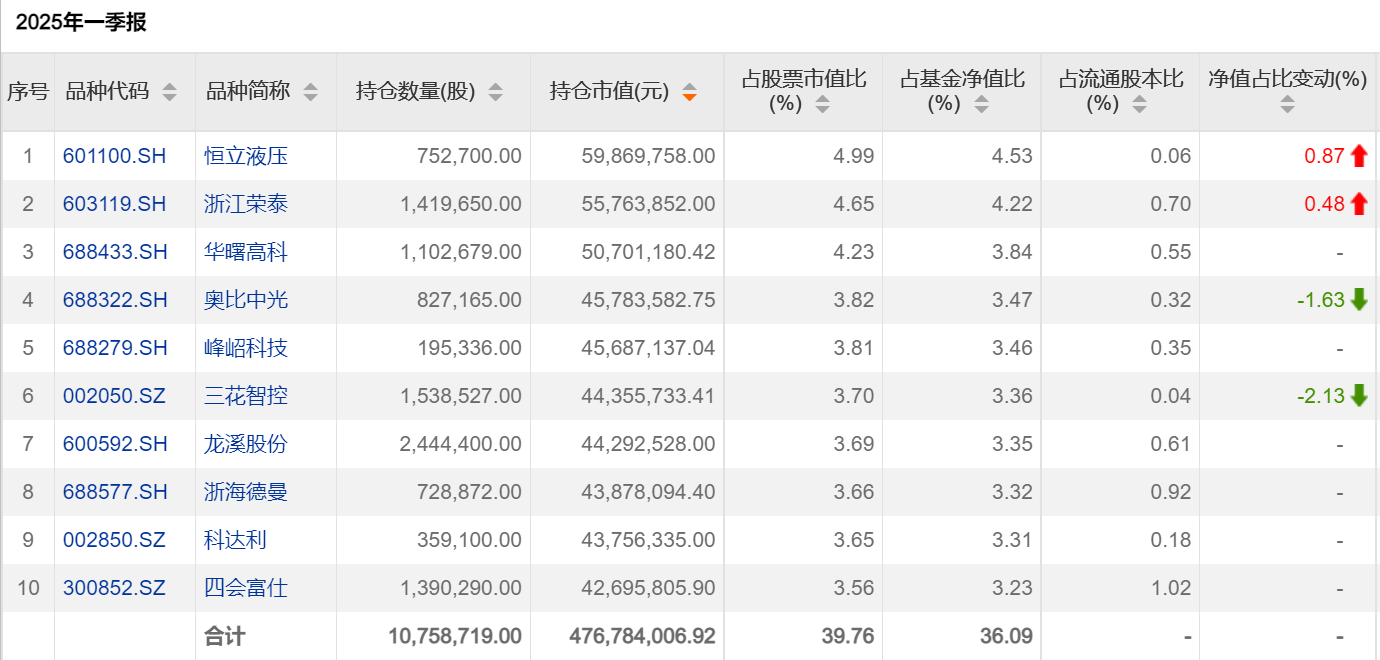Open the 浙江荣泰 stock name link

(x=246, y=204)
